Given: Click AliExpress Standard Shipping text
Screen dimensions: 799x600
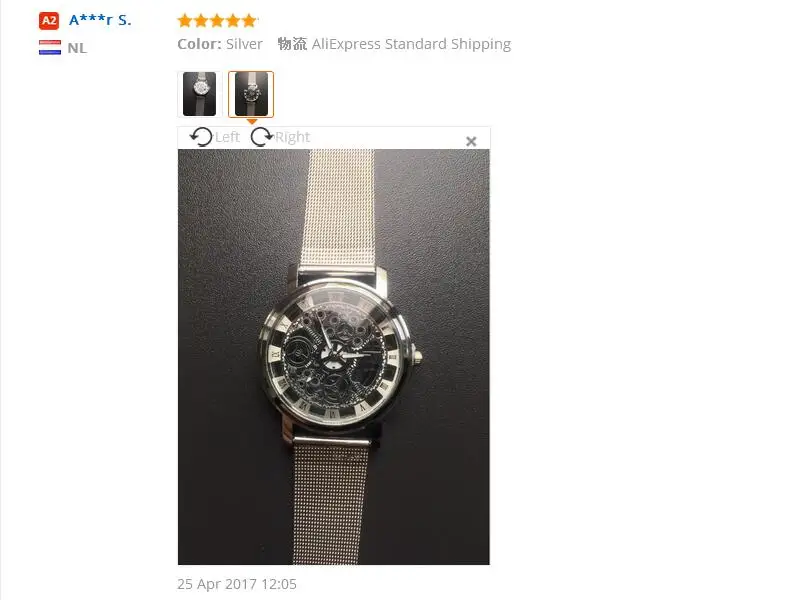Looking at the screenshot, I should pos(411,44).
